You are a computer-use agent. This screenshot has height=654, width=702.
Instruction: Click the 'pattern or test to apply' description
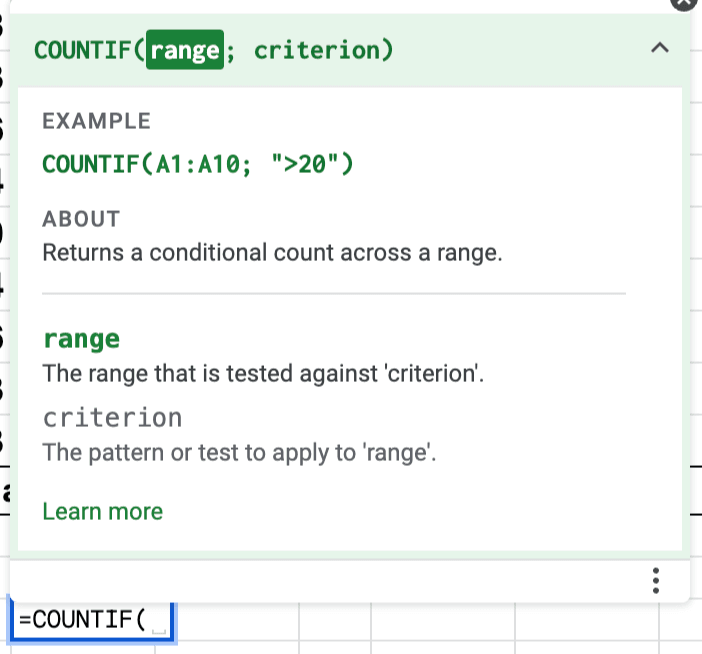tap(240, 452)
